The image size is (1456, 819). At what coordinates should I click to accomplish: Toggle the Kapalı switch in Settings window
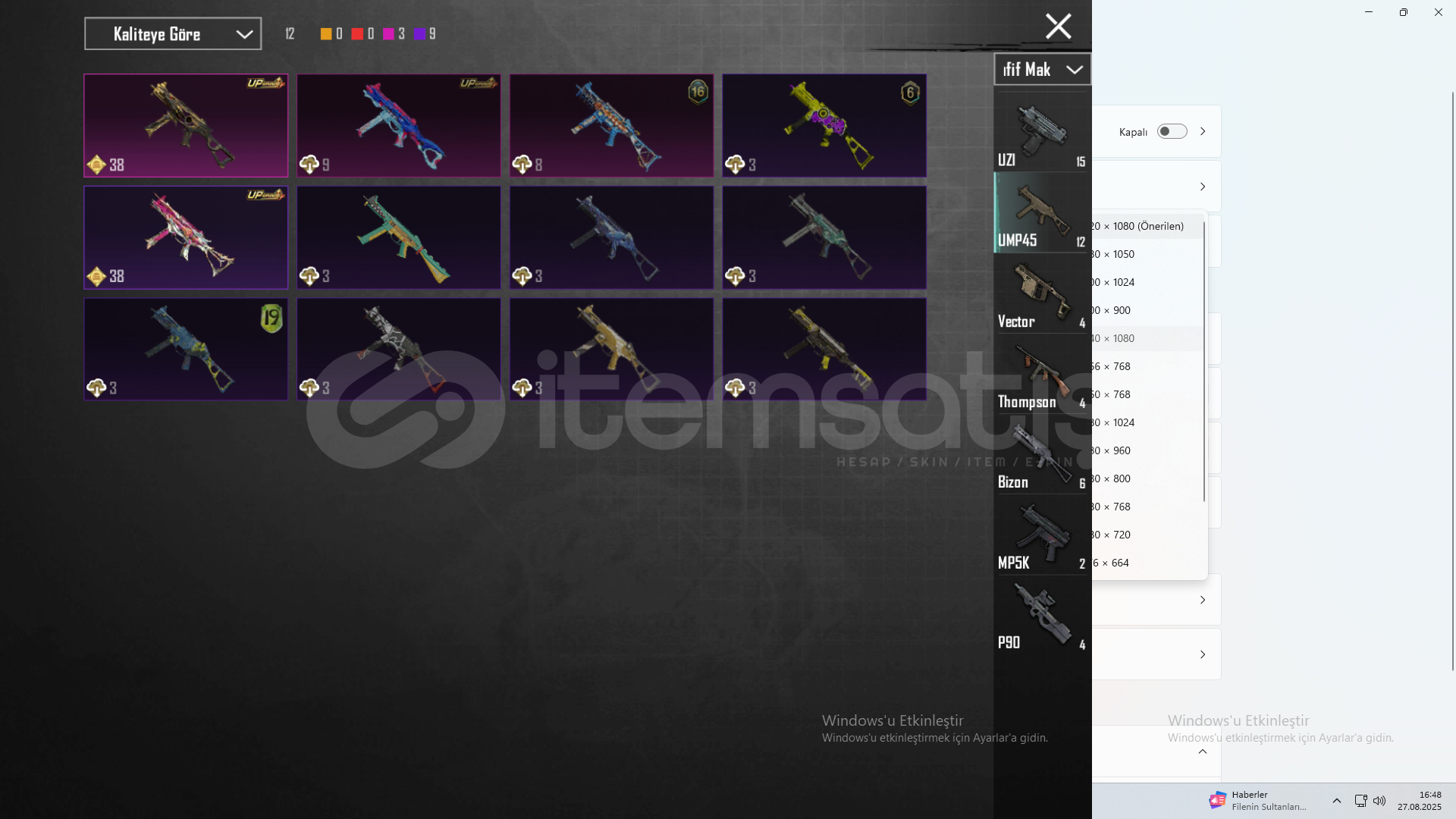1172,132
